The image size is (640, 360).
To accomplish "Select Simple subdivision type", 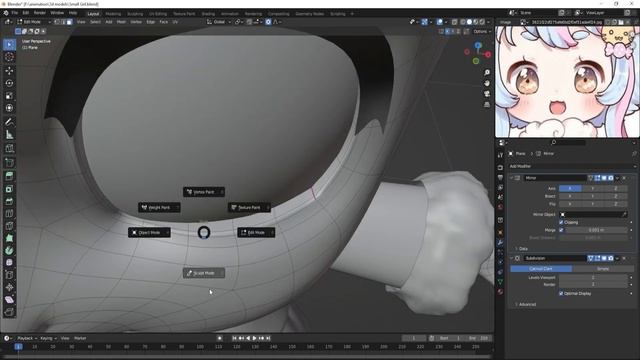I will click(x=603, y=269).
